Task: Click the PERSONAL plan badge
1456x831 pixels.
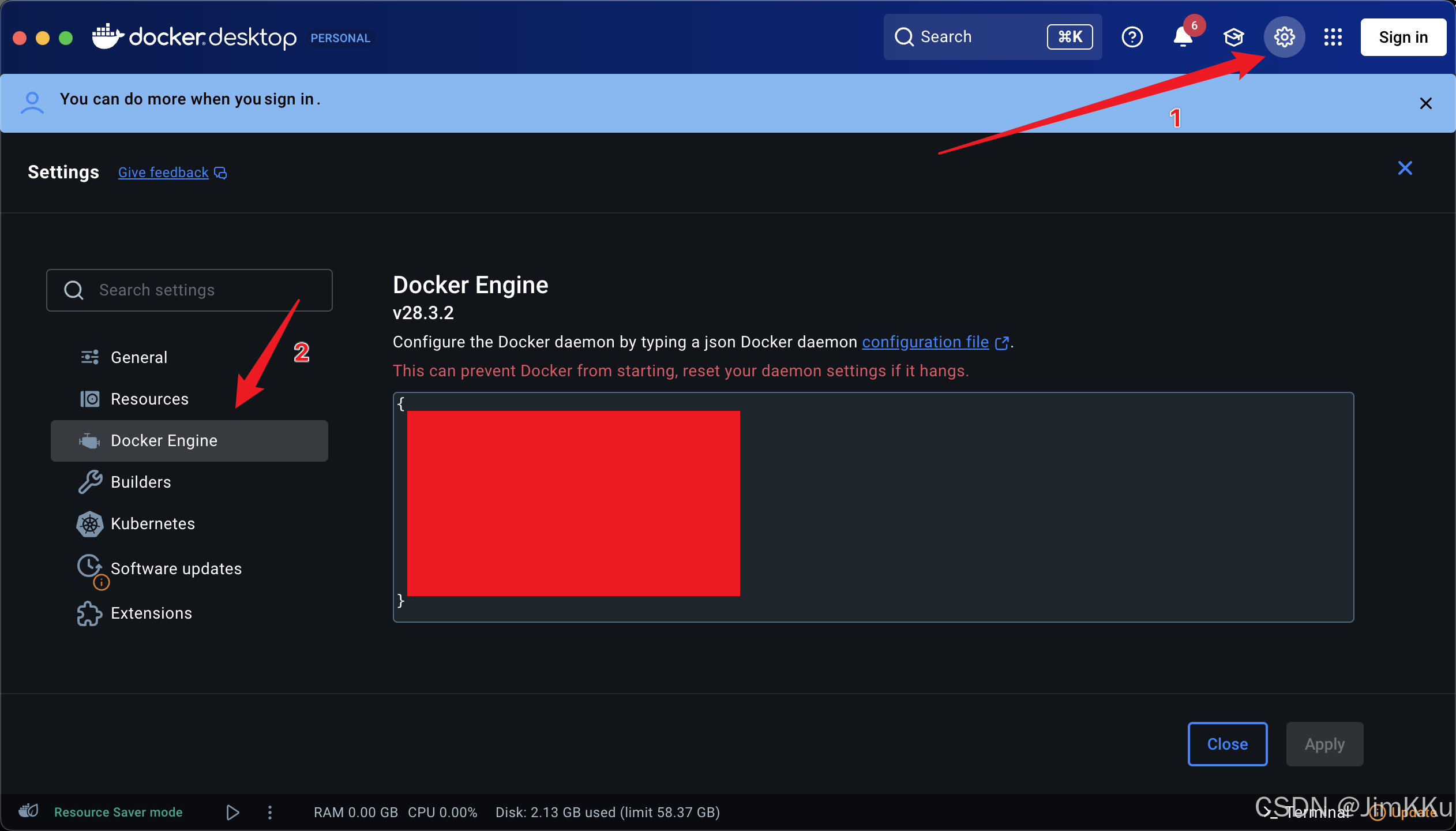Action: click(x=340, y=38)
